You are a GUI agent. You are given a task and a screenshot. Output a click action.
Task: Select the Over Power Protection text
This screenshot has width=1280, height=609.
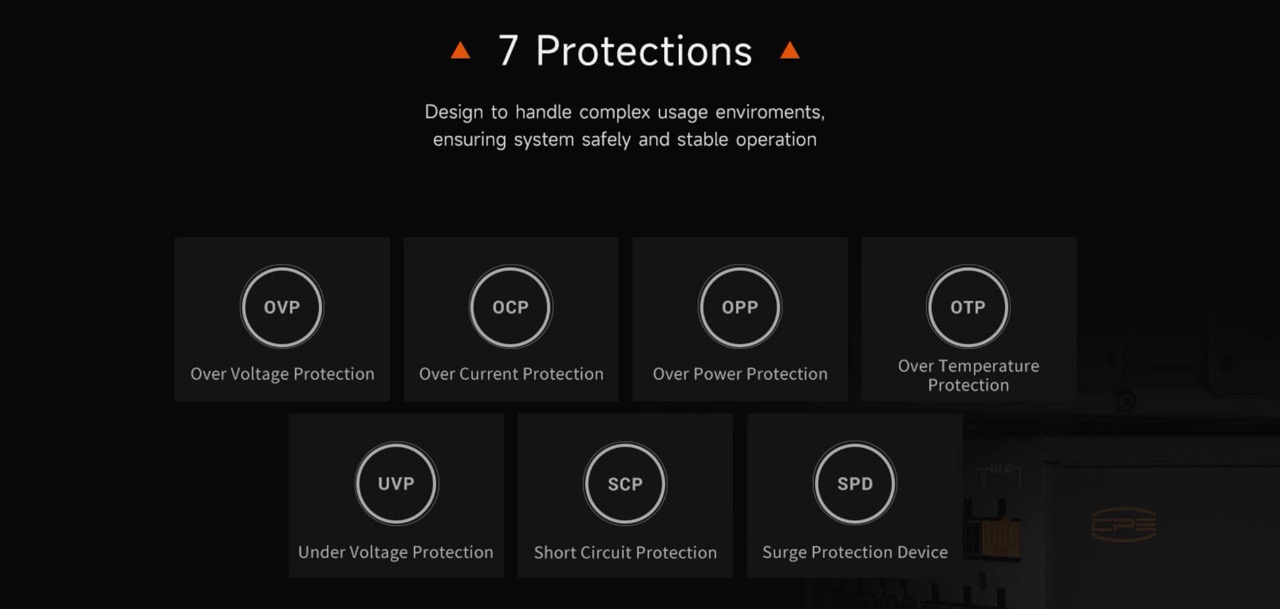click(x=740, y=374)
